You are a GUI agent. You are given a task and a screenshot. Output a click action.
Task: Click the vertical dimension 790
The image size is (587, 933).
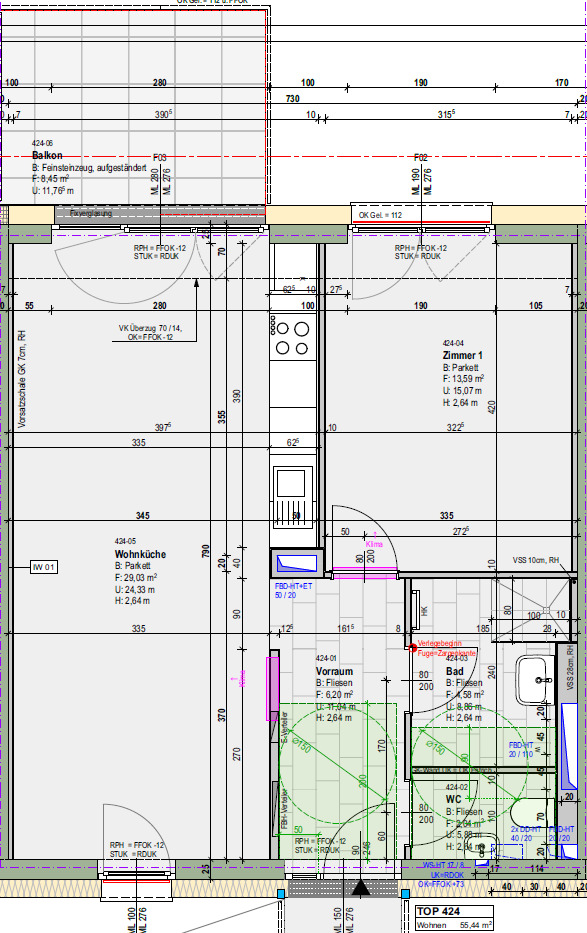point(206,551)
